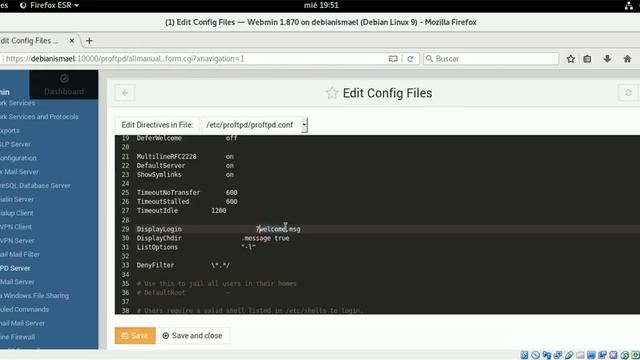Screen dimensions: 640x360
Task: Click the DefaultServer directive on line 22
Action: point(161,165)
